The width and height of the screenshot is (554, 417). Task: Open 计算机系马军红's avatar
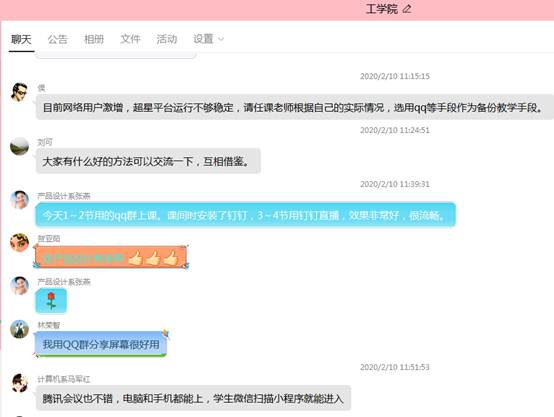[19, 383]
